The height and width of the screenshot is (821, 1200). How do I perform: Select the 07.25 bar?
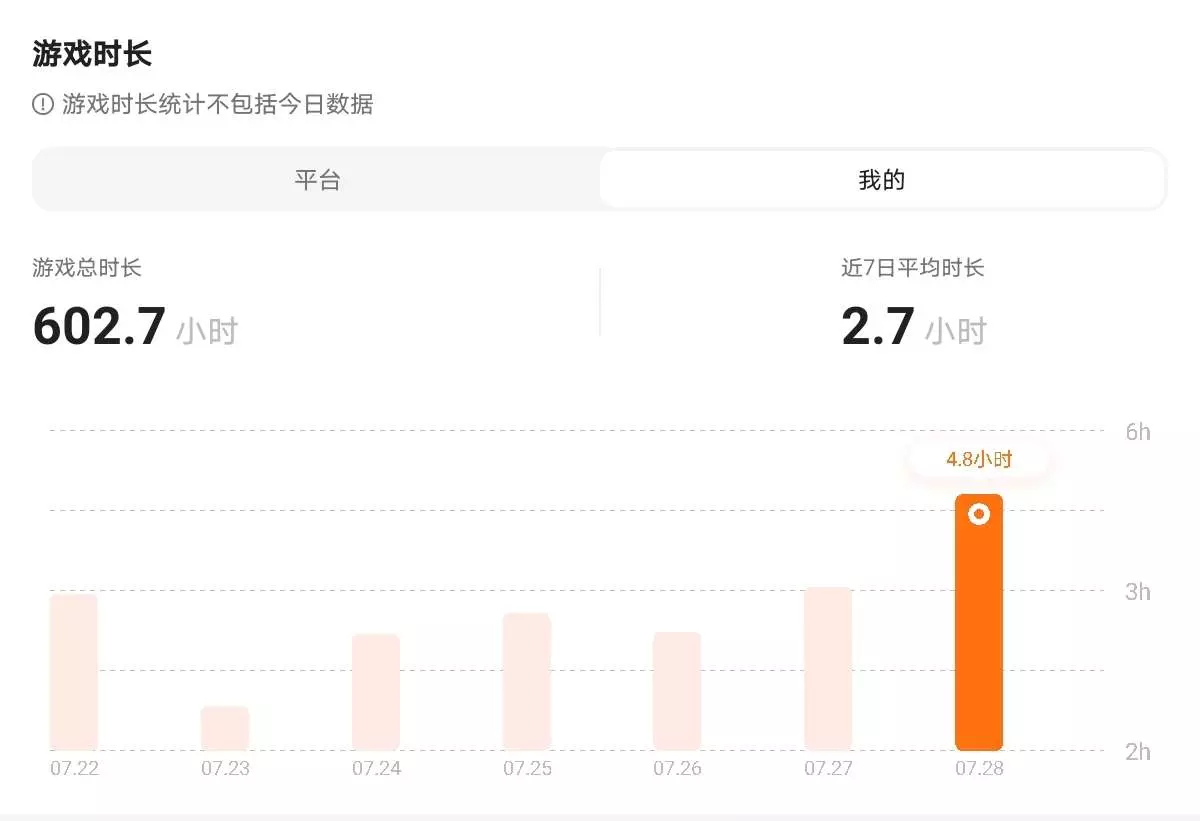pyautogui.click(x=527, y=681)
